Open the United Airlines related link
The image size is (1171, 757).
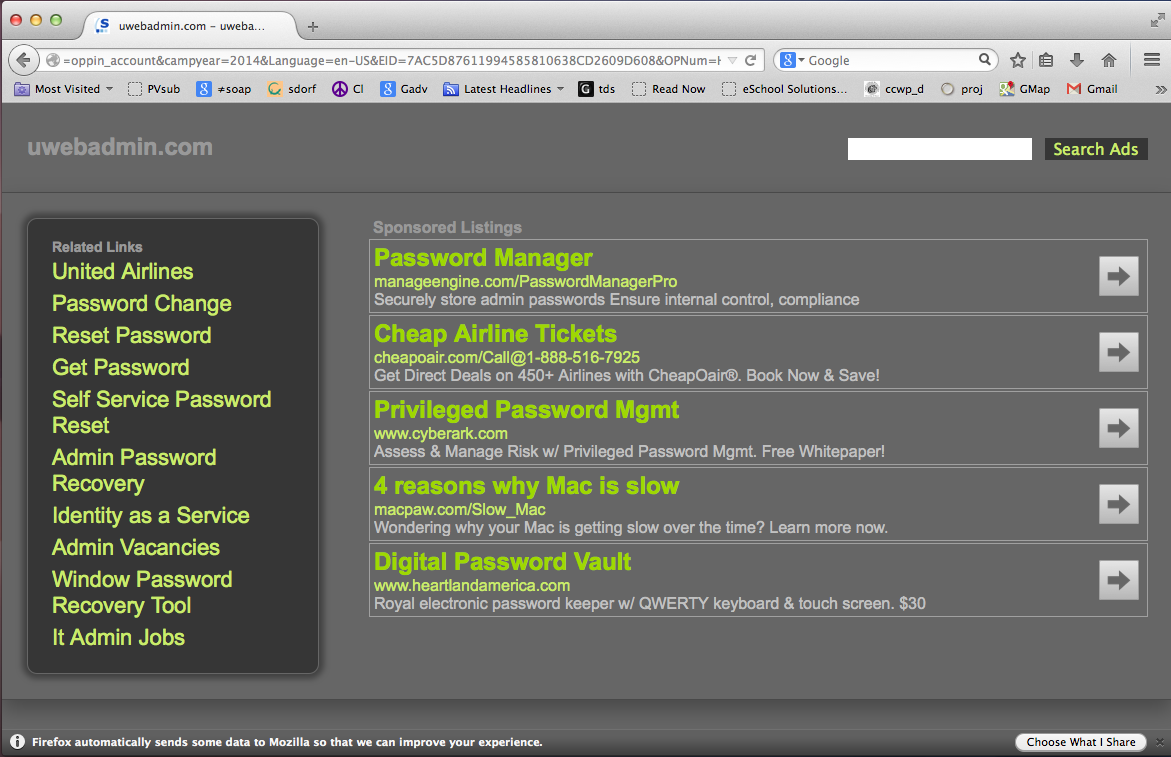click(x=123, y=272)
